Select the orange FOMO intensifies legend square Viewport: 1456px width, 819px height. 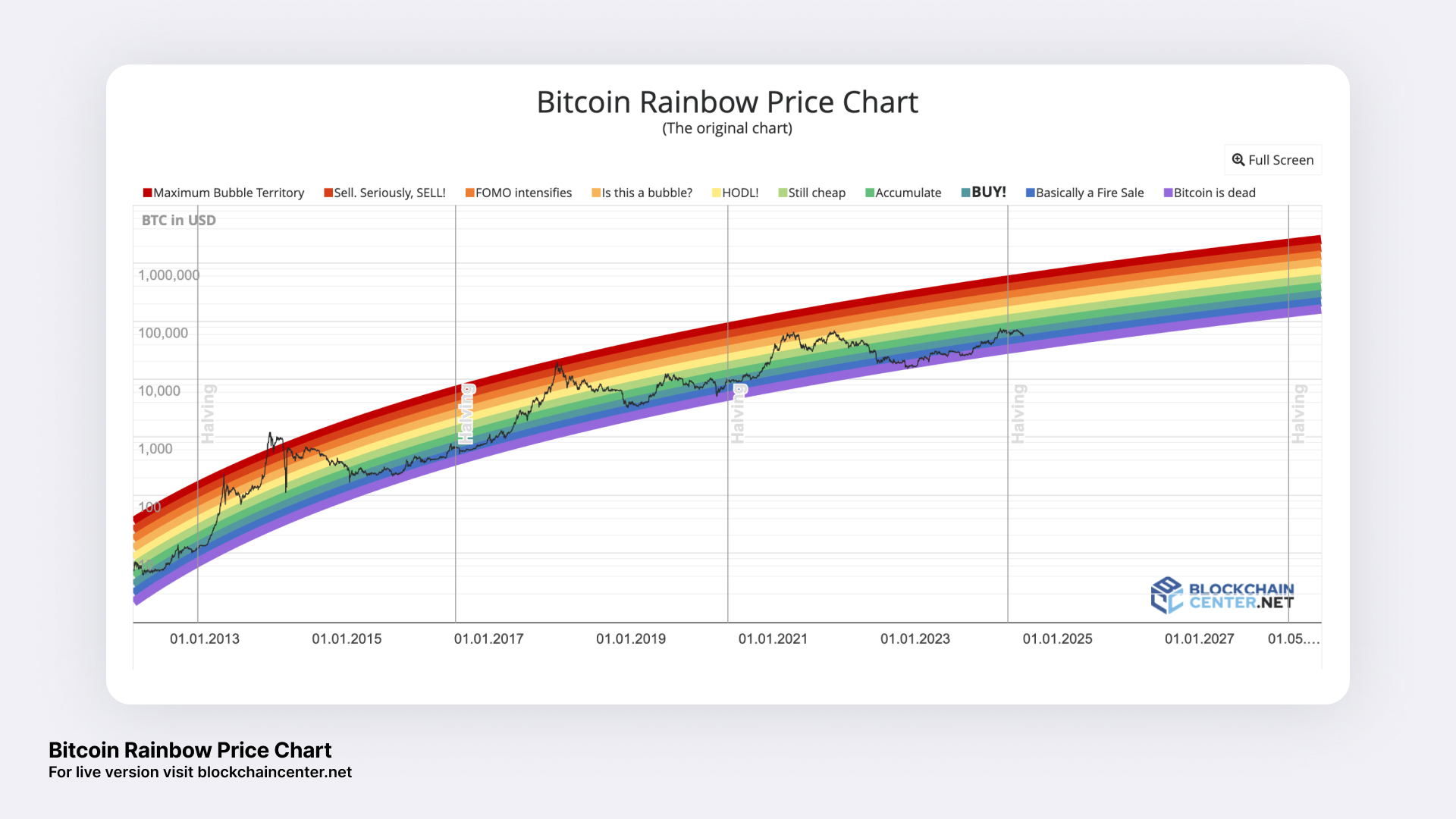[469, 192]
